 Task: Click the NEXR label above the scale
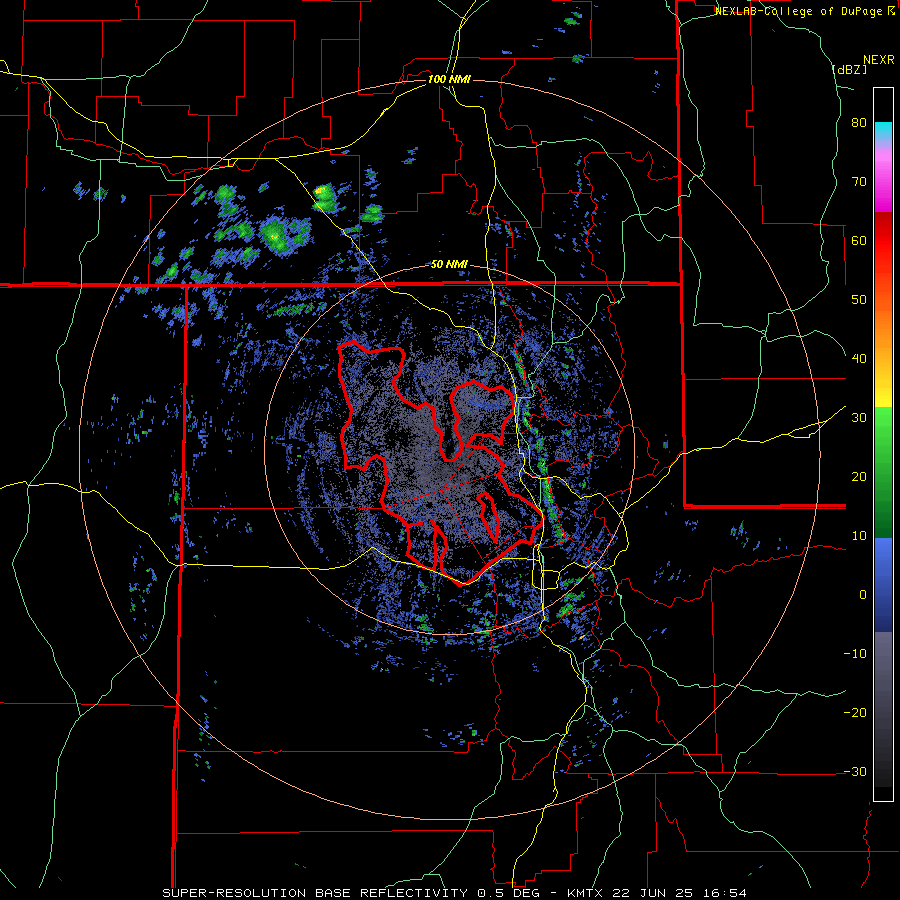pos(878,60)
